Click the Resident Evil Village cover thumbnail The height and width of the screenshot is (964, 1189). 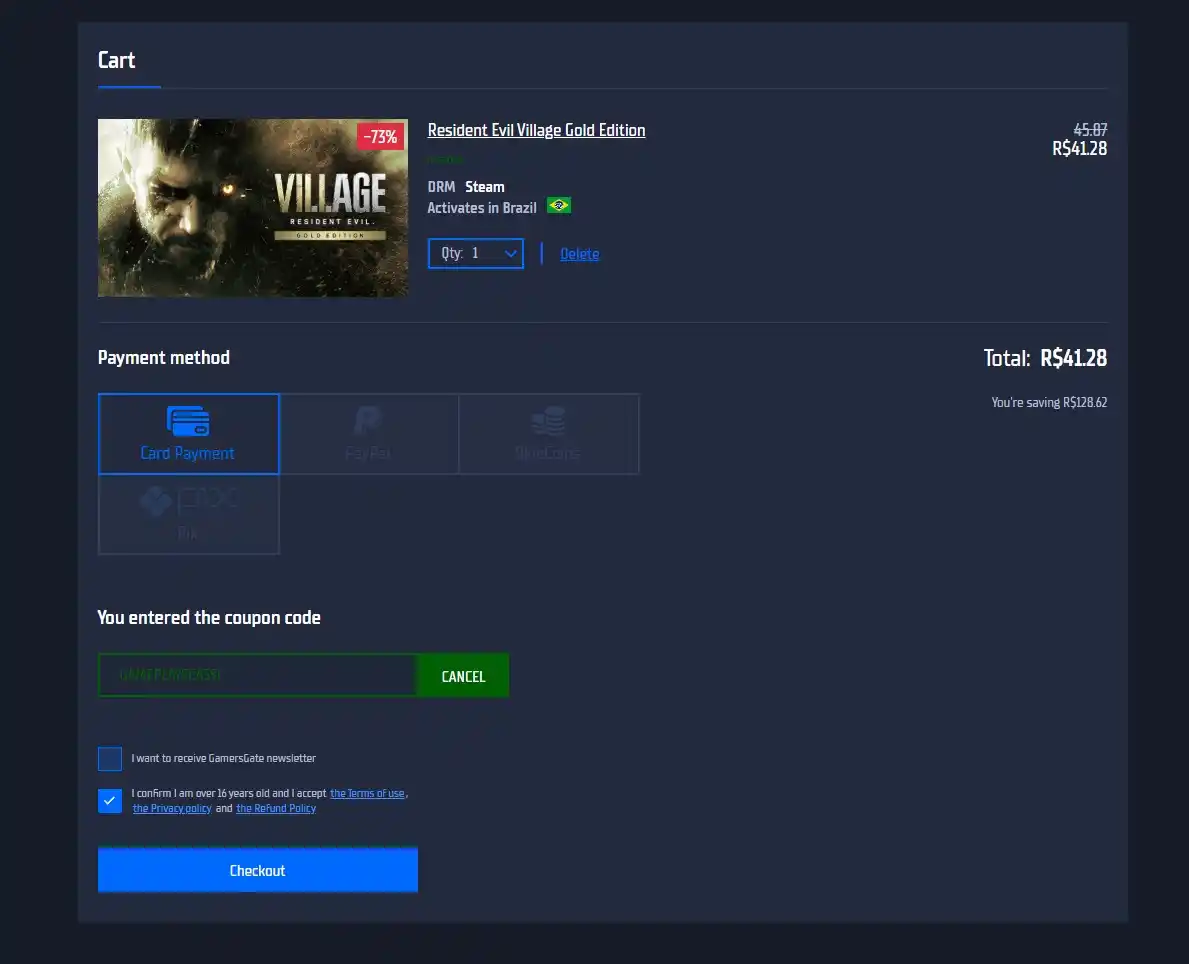[253, 207]
